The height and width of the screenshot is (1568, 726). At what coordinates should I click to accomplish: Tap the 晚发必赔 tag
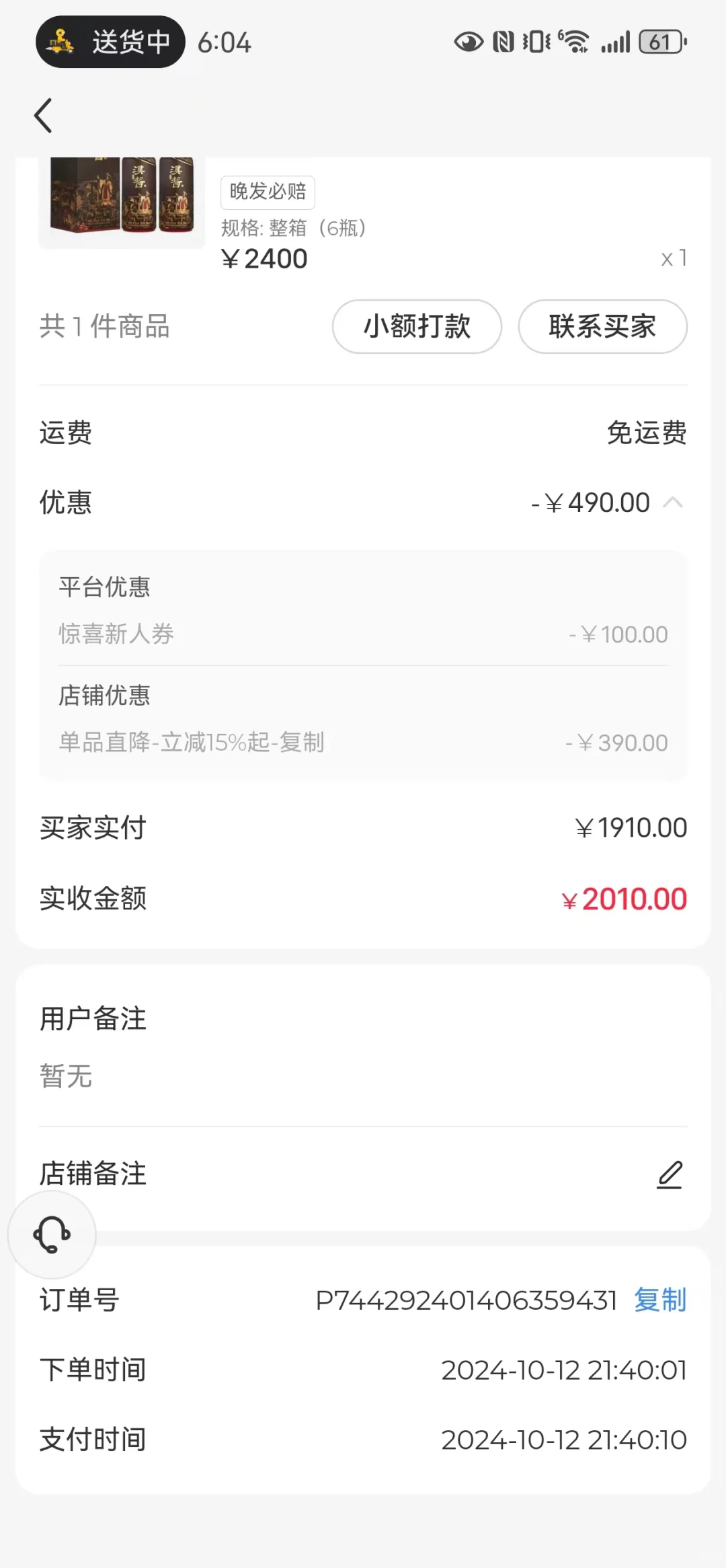268,192
